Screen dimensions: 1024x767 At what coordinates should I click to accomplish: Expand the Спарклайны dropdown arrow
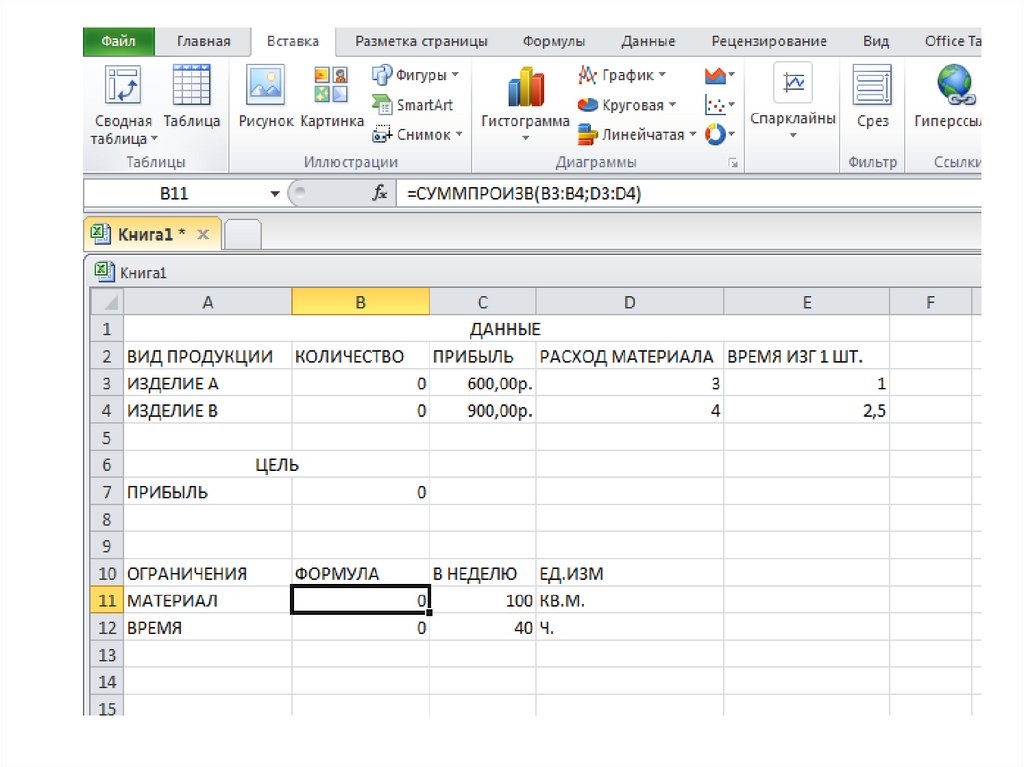pyautogui.click(x=793, y=135)
